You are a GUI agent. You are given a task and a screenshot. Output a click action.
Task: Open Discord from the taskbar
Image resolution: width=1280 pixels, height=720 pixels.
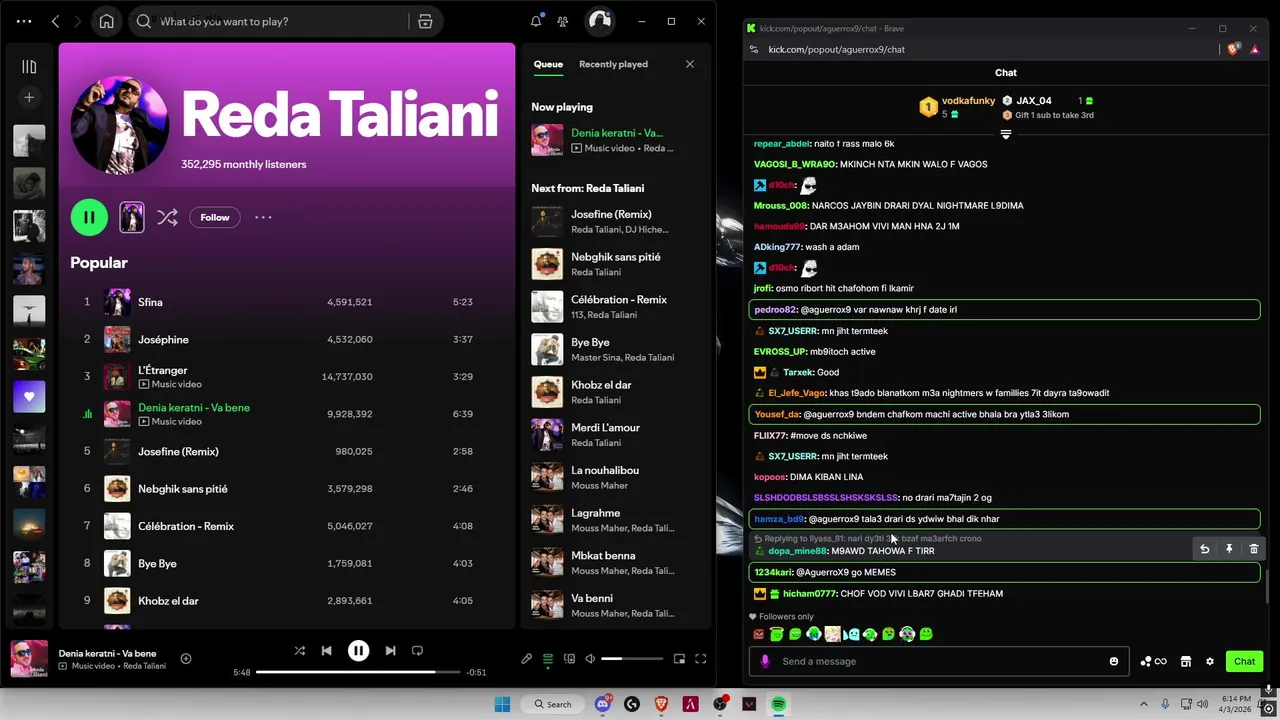[603, 704]
